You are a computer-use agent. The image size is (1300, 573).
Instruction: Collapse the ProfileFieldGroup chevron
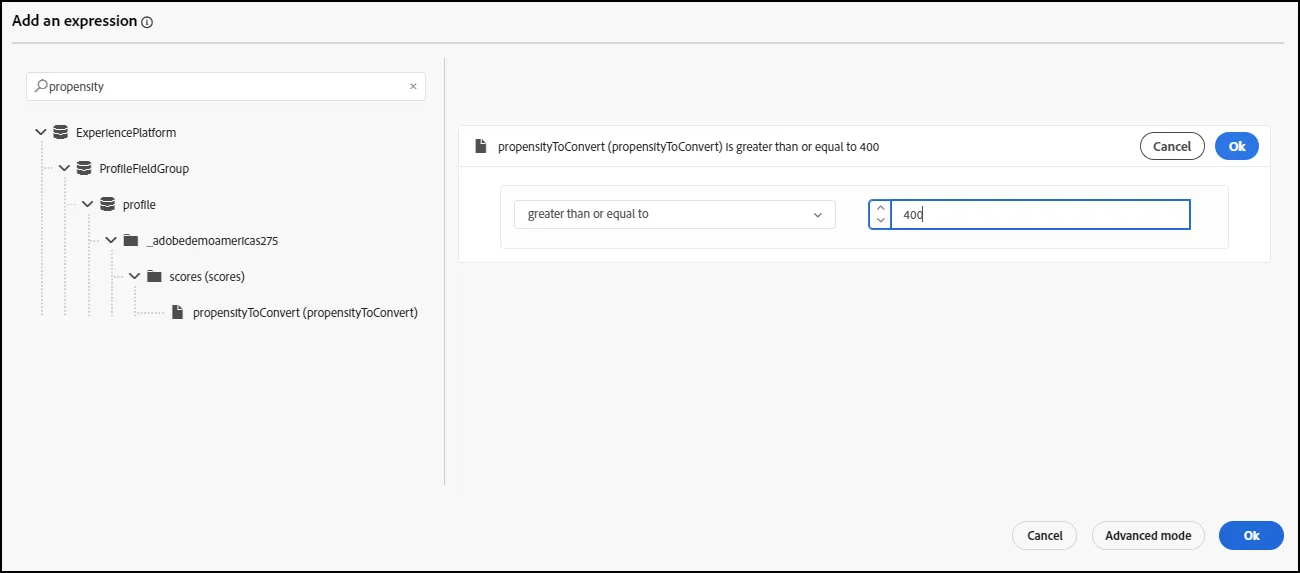(x=64, y=168)
